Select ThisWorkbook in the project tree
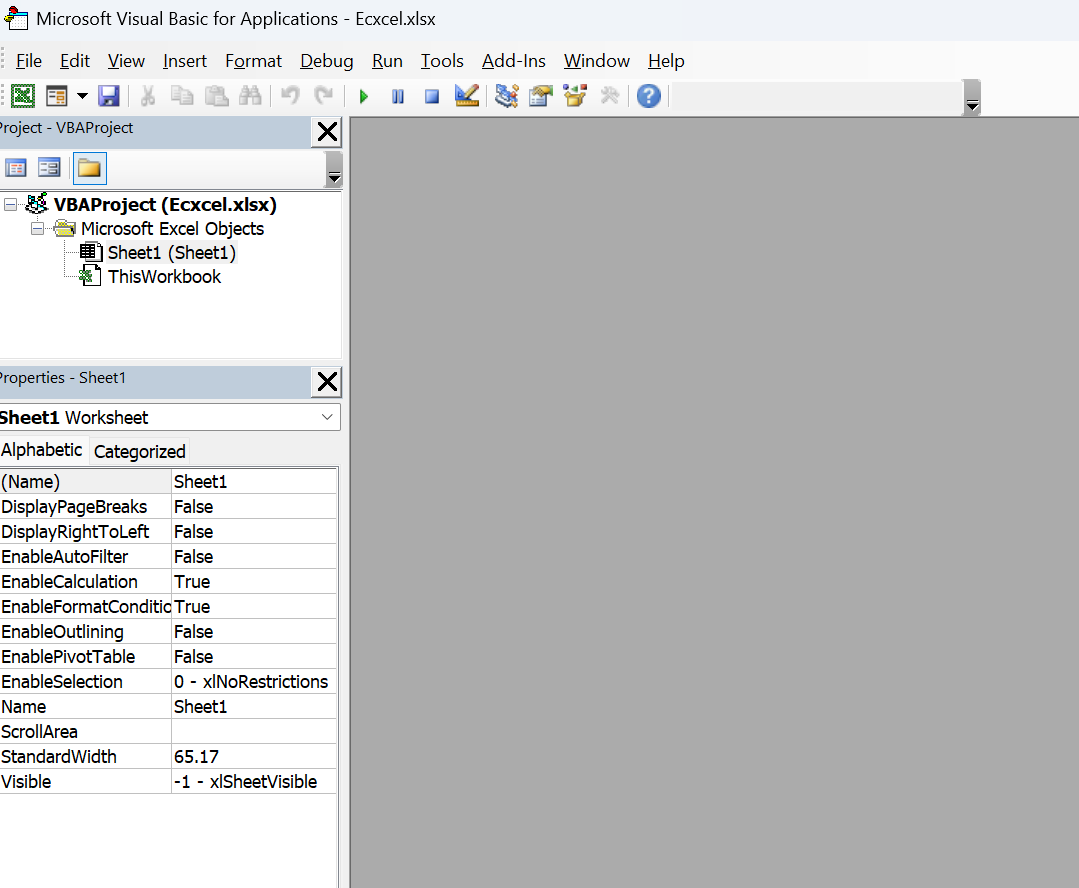 pyautogui.click(x=164, y=276)
